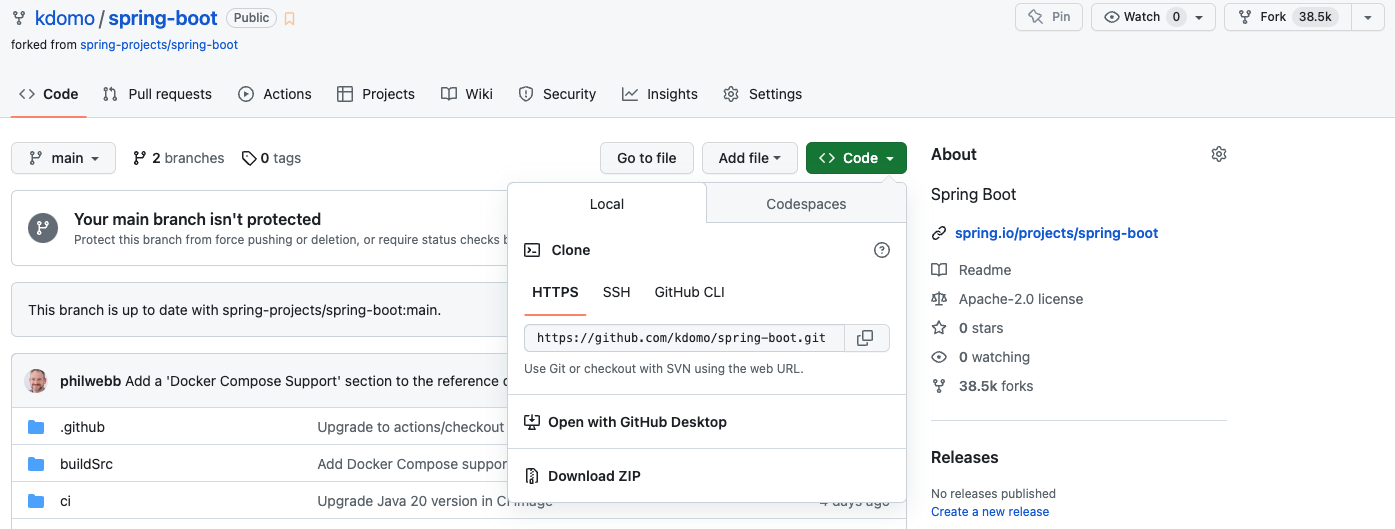Click the .github folder icon
The width and height of the screenshot is (1395, 529).
pyautogui.click(x=36, y=427)
